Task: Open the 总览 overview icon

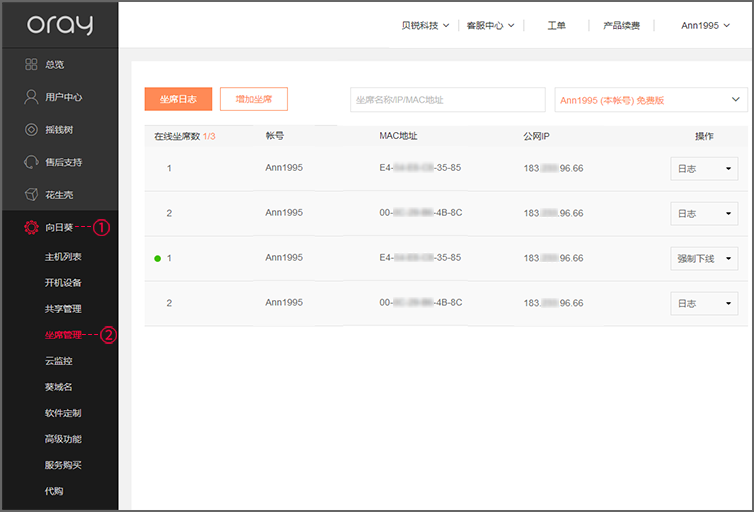Action: pos(31,64)
